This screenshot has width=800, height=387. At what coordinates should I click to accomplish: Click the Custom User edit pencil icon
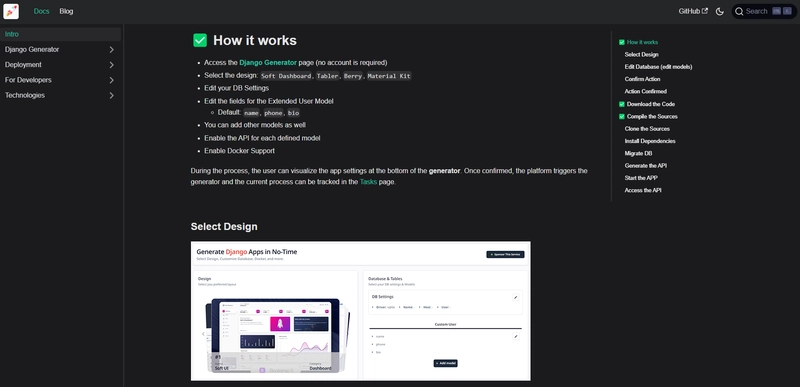pos(516,337)
